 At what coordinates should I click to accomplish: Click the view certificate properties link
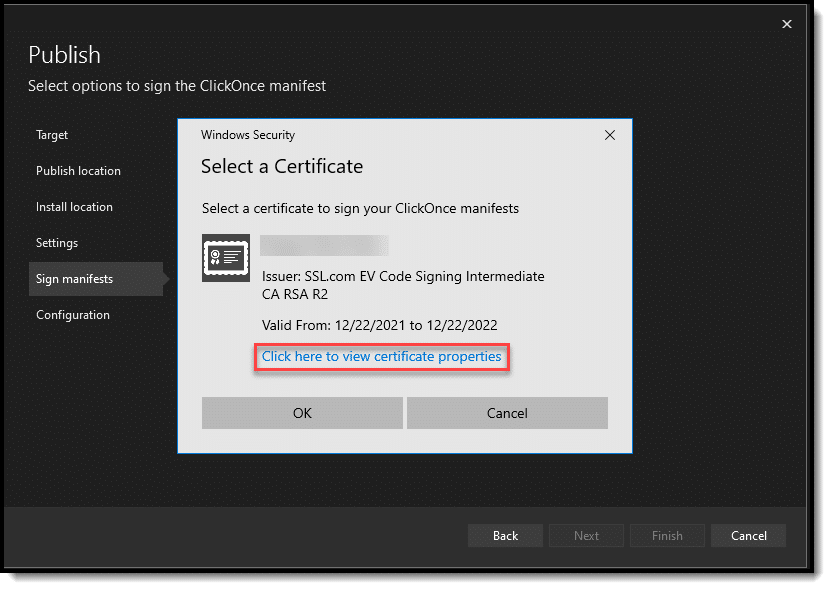coord(381,357)
